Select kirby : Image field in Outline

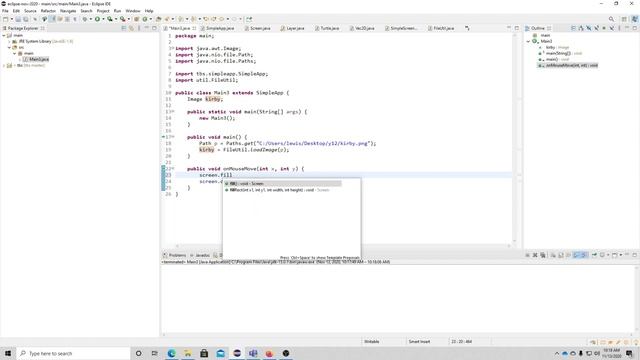coord(554,47)
